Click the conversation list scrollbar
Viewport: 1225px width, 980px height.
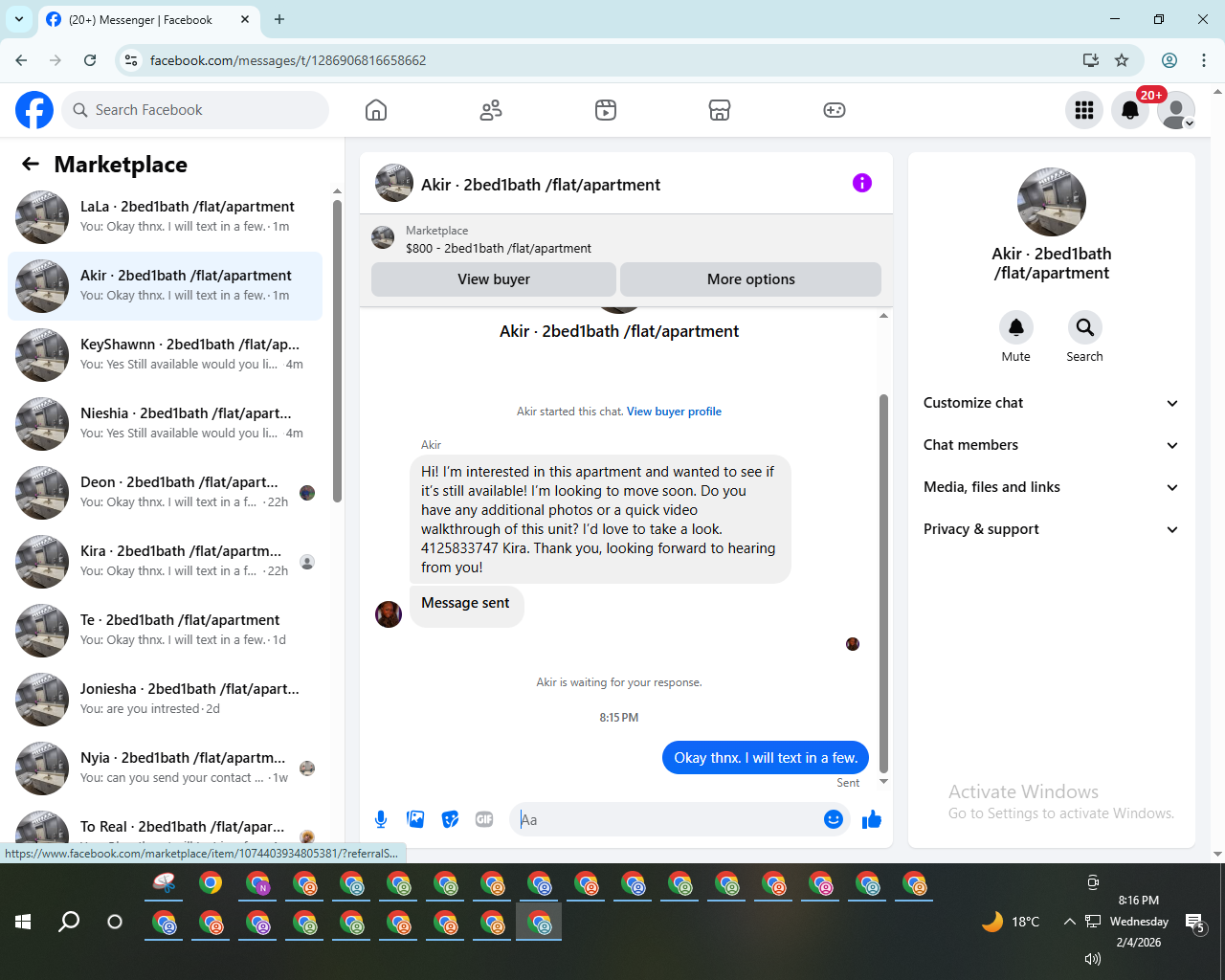(337, 350)
